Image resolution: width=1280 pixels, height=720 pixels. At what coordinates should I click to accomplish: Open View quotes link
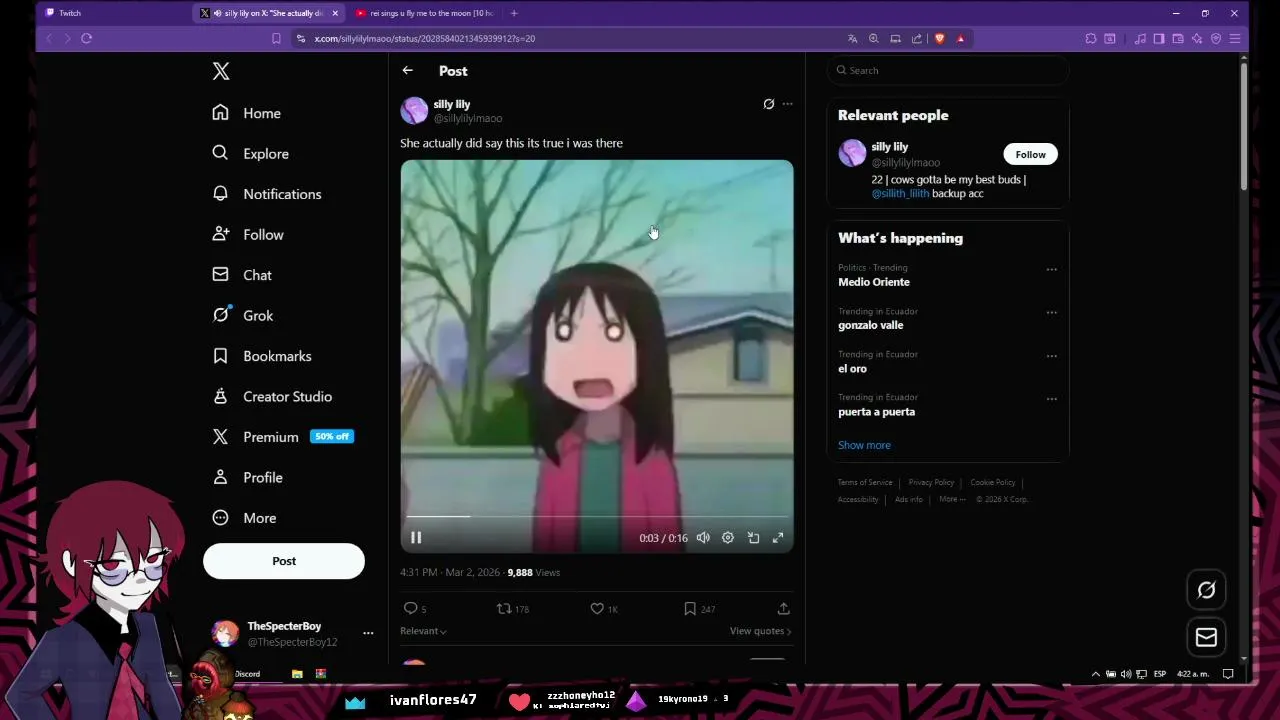pos(760,631)
